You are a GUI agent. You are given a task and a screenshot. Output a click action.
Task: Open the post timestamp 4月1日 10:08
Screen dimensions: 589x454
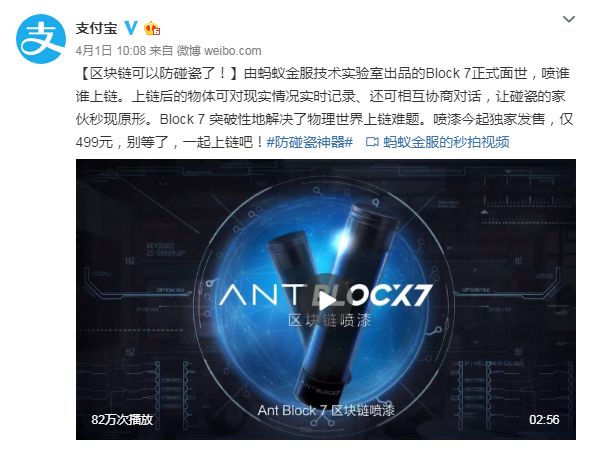[111, 51]
